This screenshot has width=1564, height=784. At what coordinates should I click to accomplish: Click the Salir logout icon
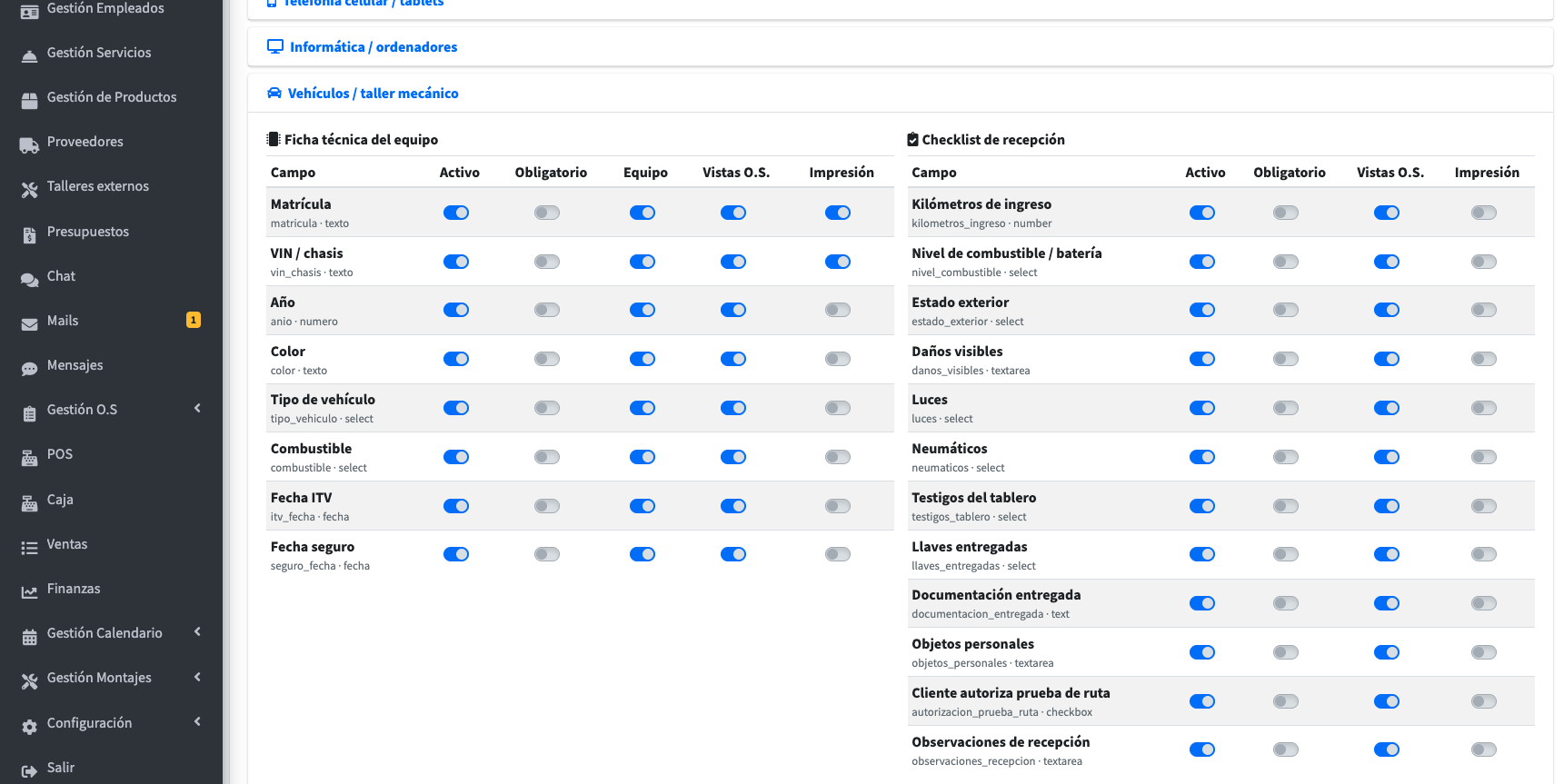pos(29,771)
